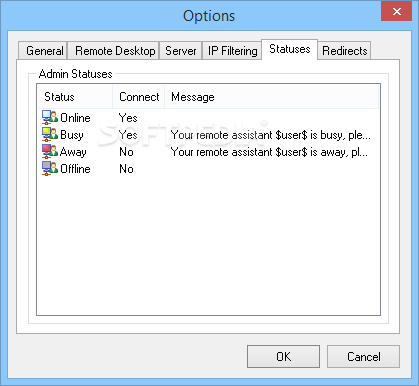Select the Offline row label
The width and height of the screenshot is (419, 386).
pyautogui.click(x=75, y=169)
